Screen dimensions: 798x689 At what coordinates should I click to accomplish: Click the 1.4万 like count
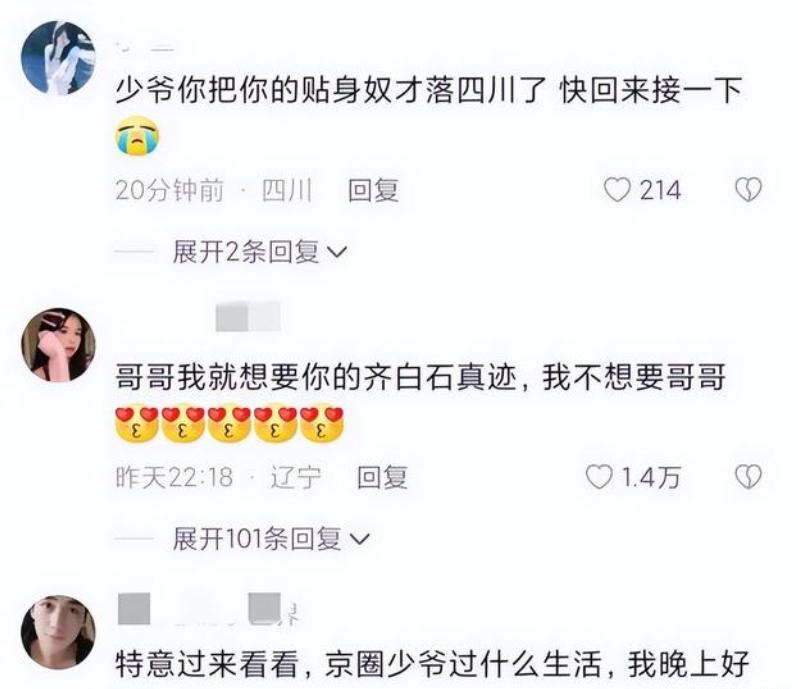click(x=651, y=478)
